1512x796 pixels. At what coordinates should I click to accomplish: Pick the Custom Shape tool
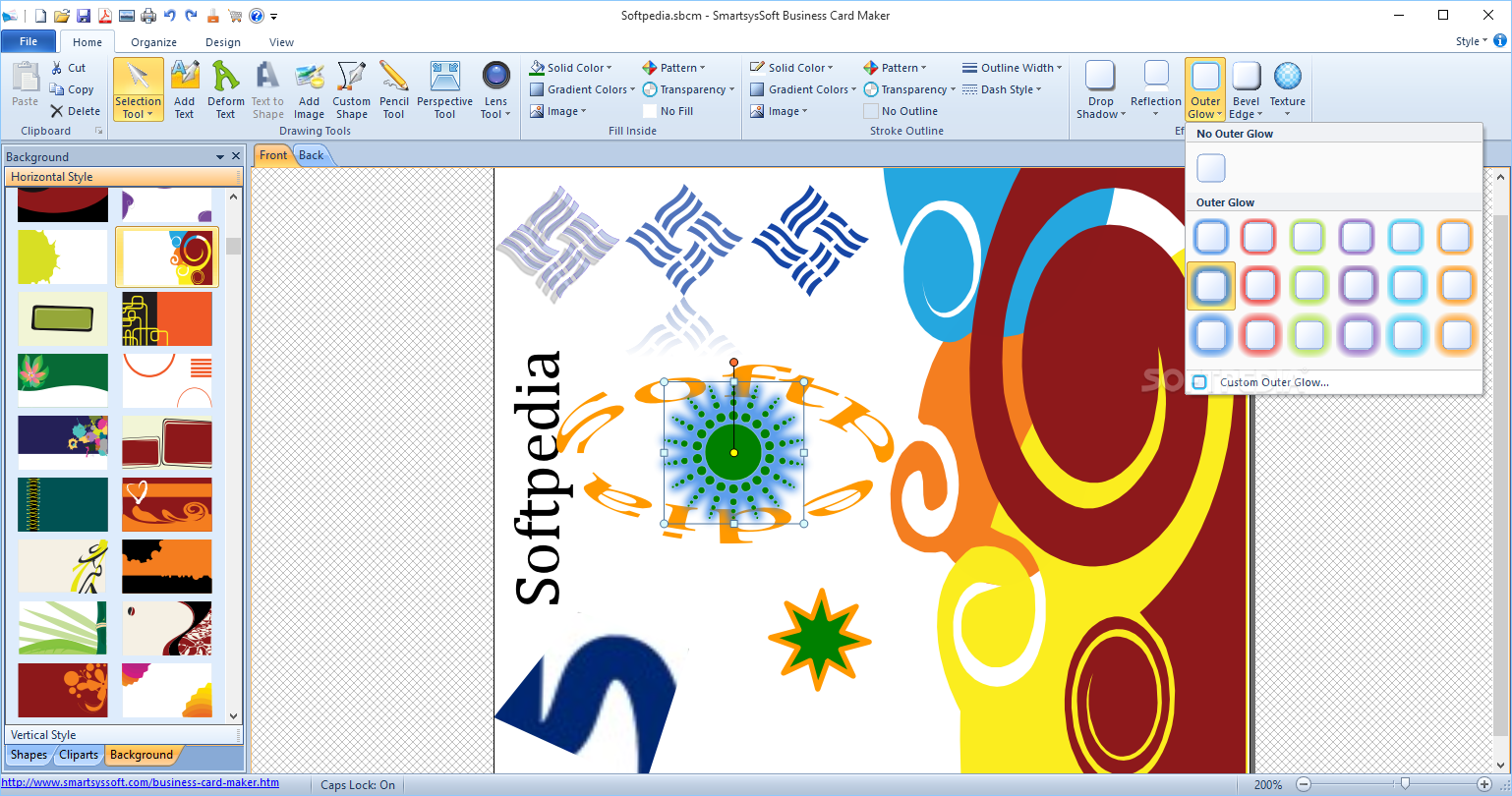(x=351, y=89)
